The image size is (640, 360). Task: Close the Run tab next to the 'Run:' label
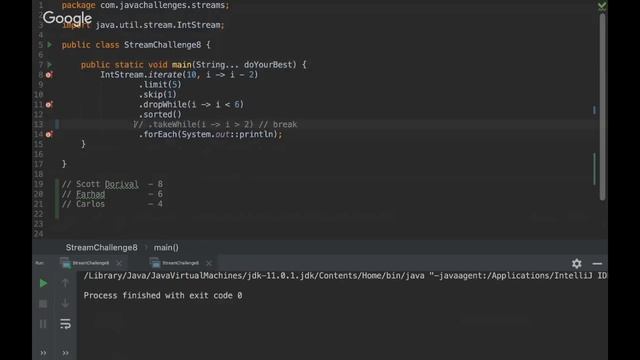[119, 263]
